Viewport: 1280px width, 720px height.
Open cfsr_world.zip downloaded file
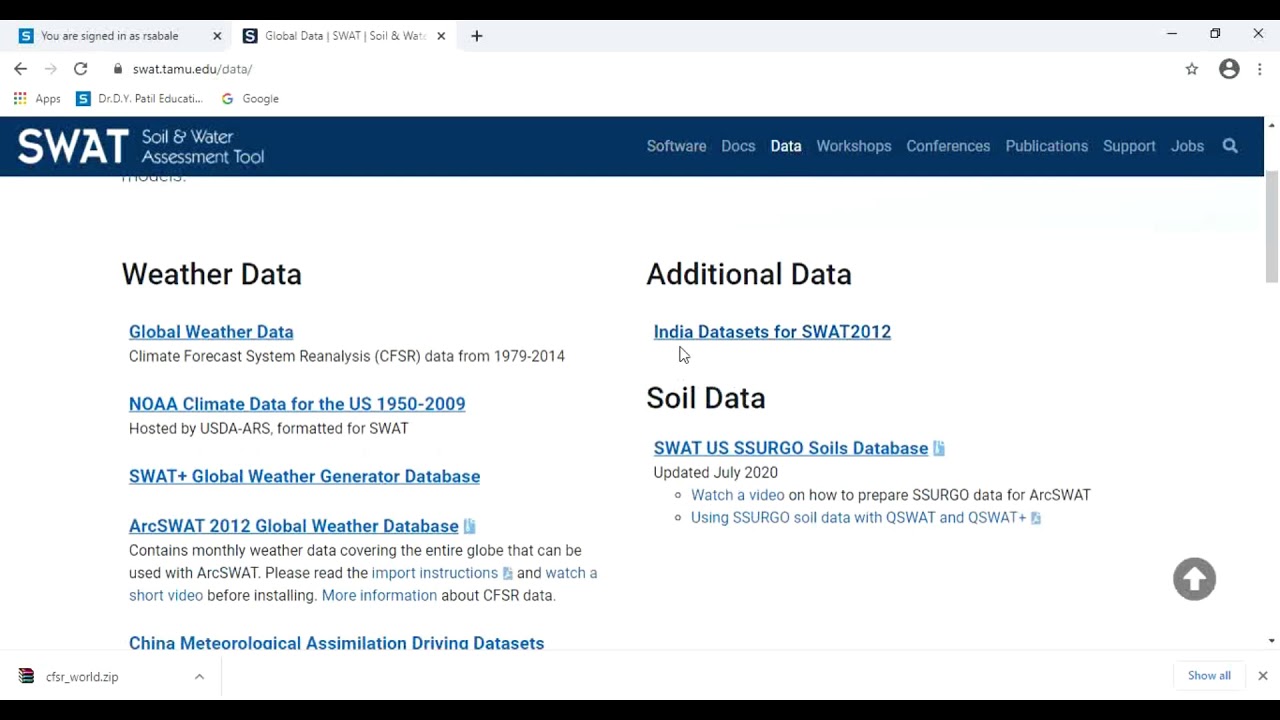coord(82,677)
